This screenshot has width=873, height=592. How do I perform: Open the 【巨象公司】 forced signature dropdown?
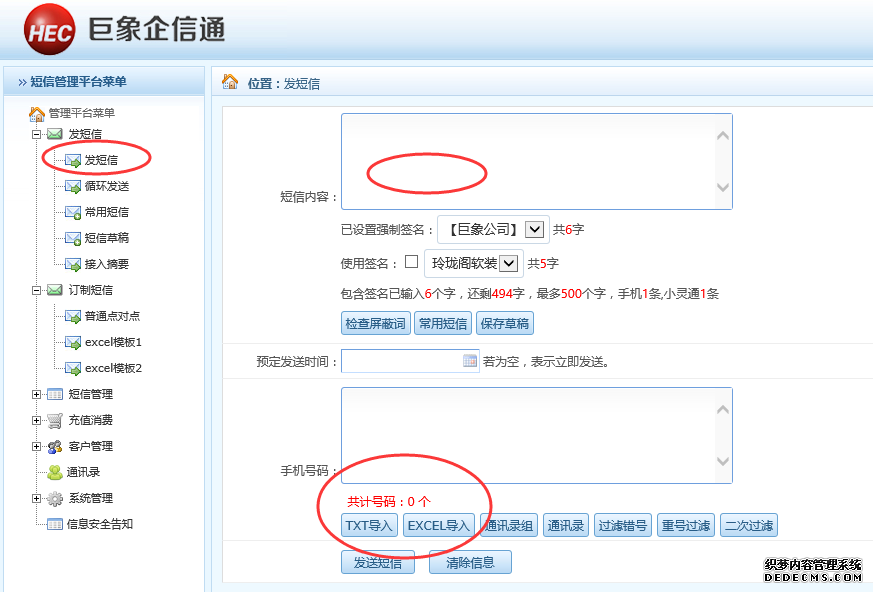click(535, 229)
